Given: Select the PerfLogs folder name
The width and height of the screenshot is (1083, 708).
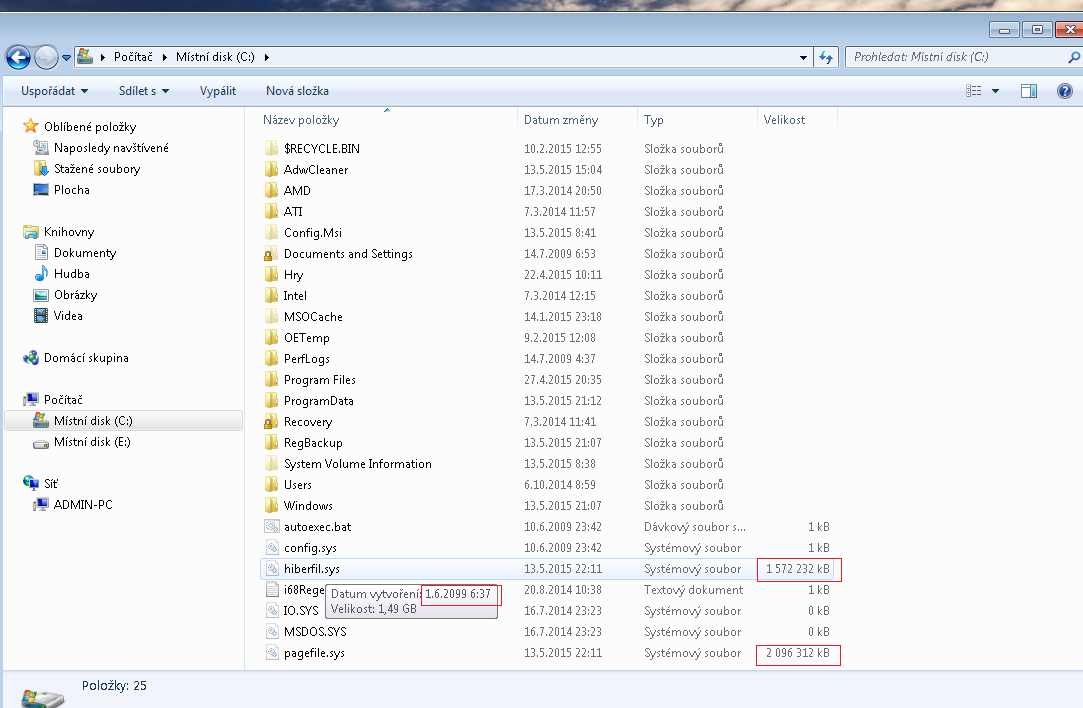Looking at the screenshot, I should tap(307, 359).
